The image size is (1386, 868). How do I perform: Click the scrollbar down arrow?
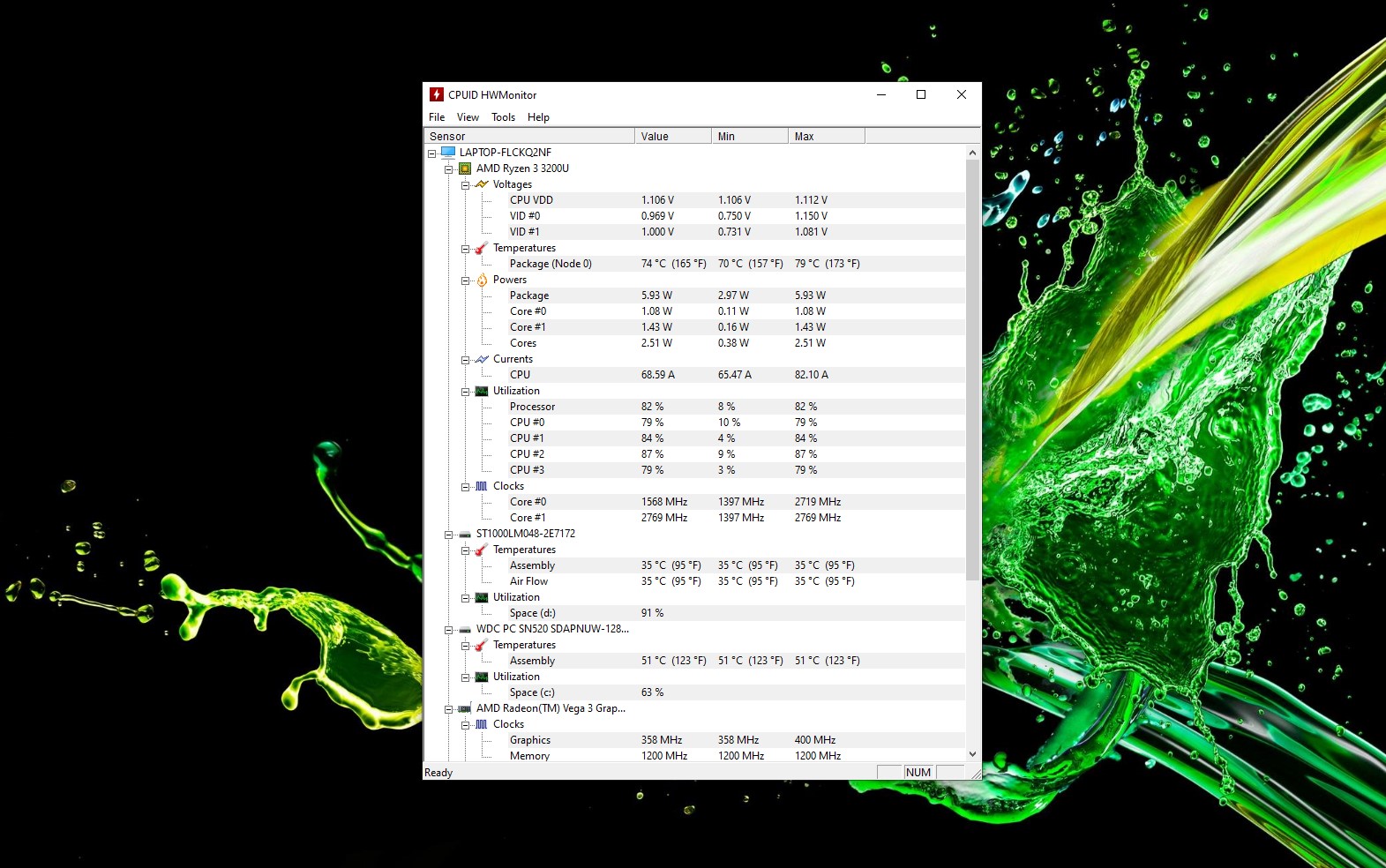click(972, 754)
